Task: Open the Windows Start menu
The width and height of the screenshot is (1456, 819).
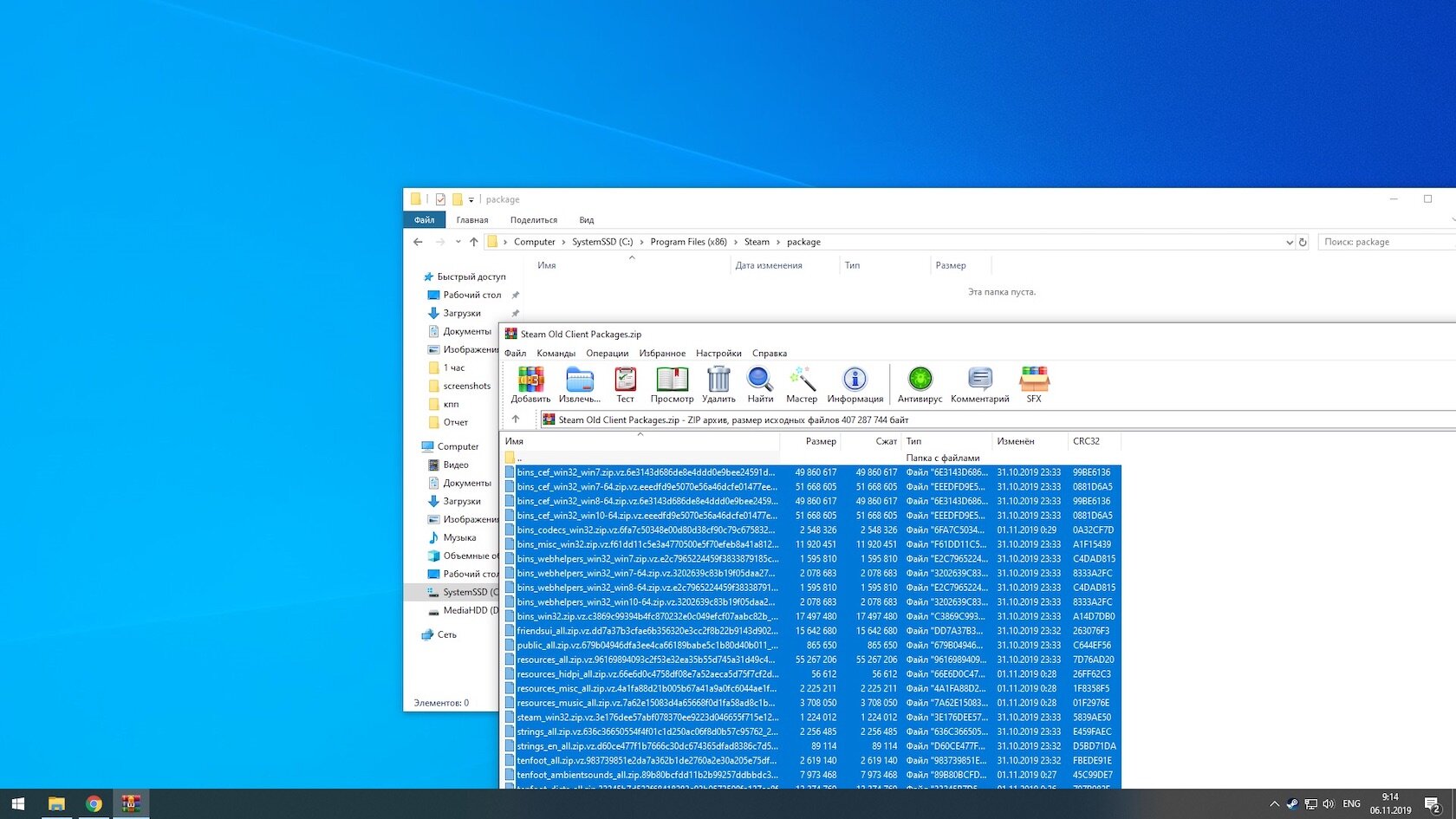Action: [18, 803]
